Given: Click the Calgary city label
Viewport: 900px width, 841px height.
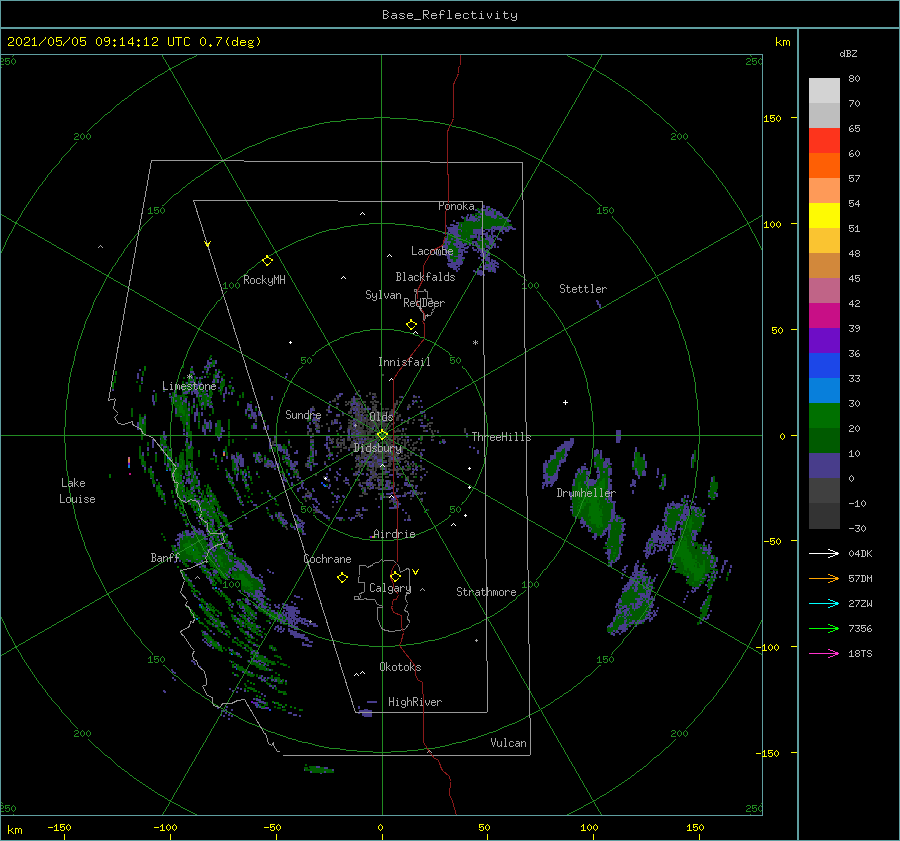Looking at the screenshot, I should pyautogui.click(x=390, y=588).
